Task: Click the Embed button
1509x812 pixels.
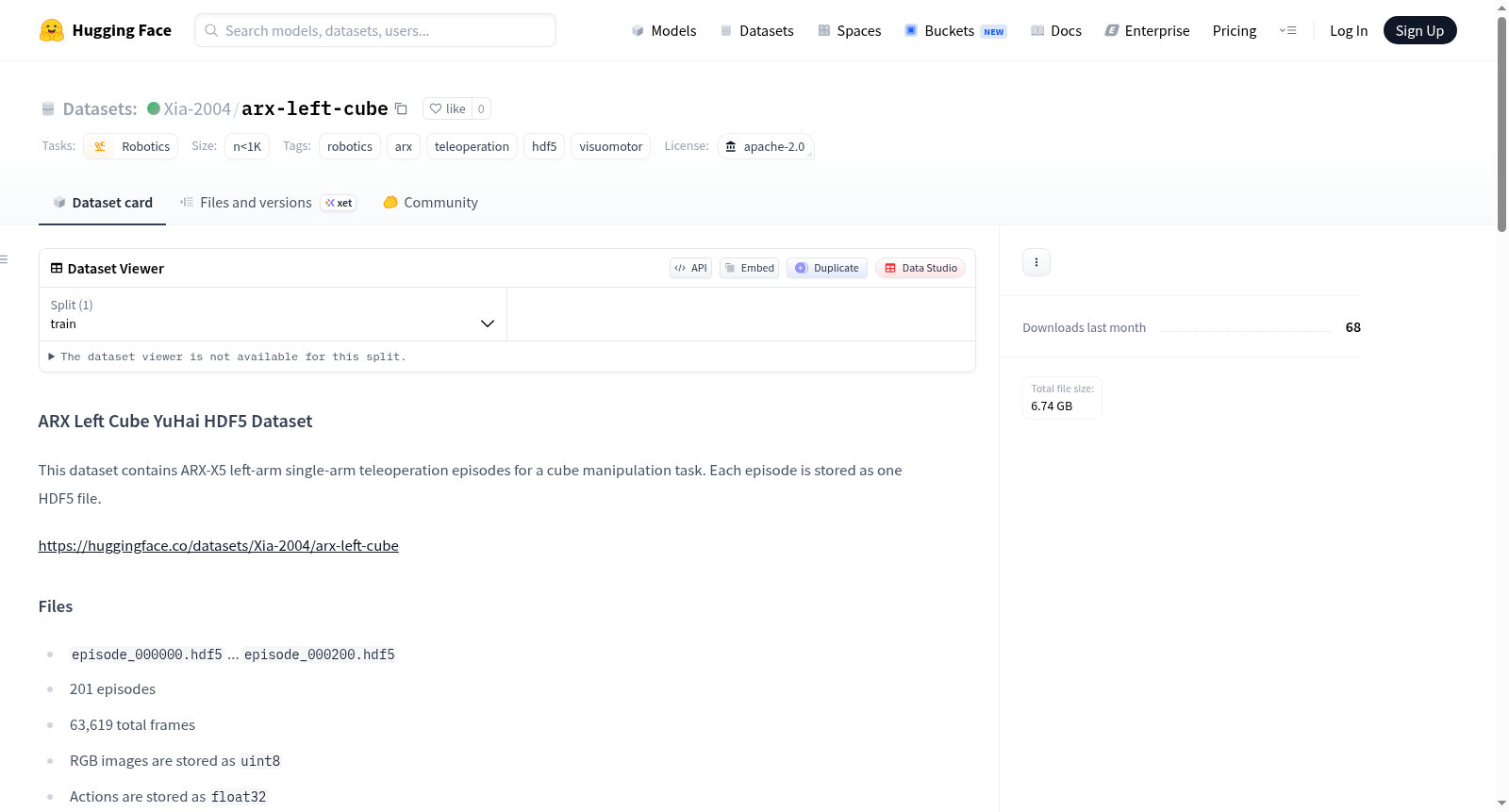Action: coord(750,268)
